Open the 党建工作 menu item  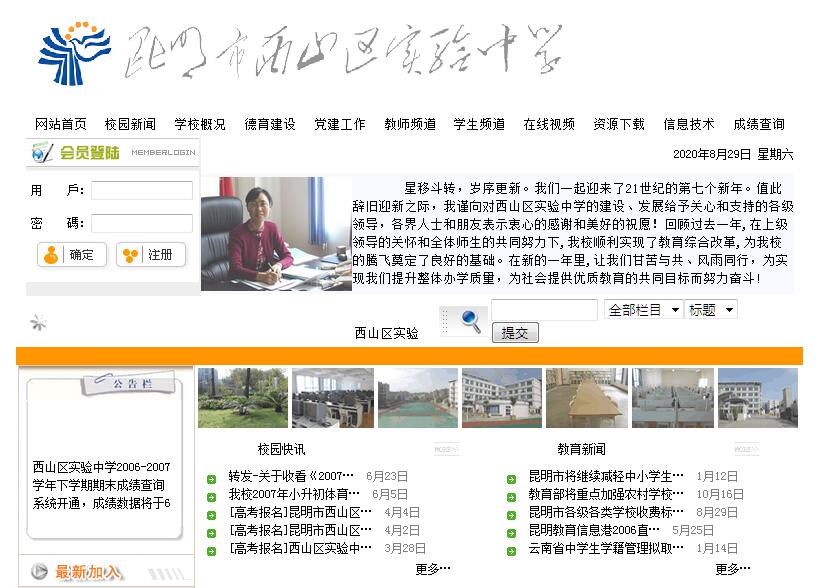[x=340, y=124]
